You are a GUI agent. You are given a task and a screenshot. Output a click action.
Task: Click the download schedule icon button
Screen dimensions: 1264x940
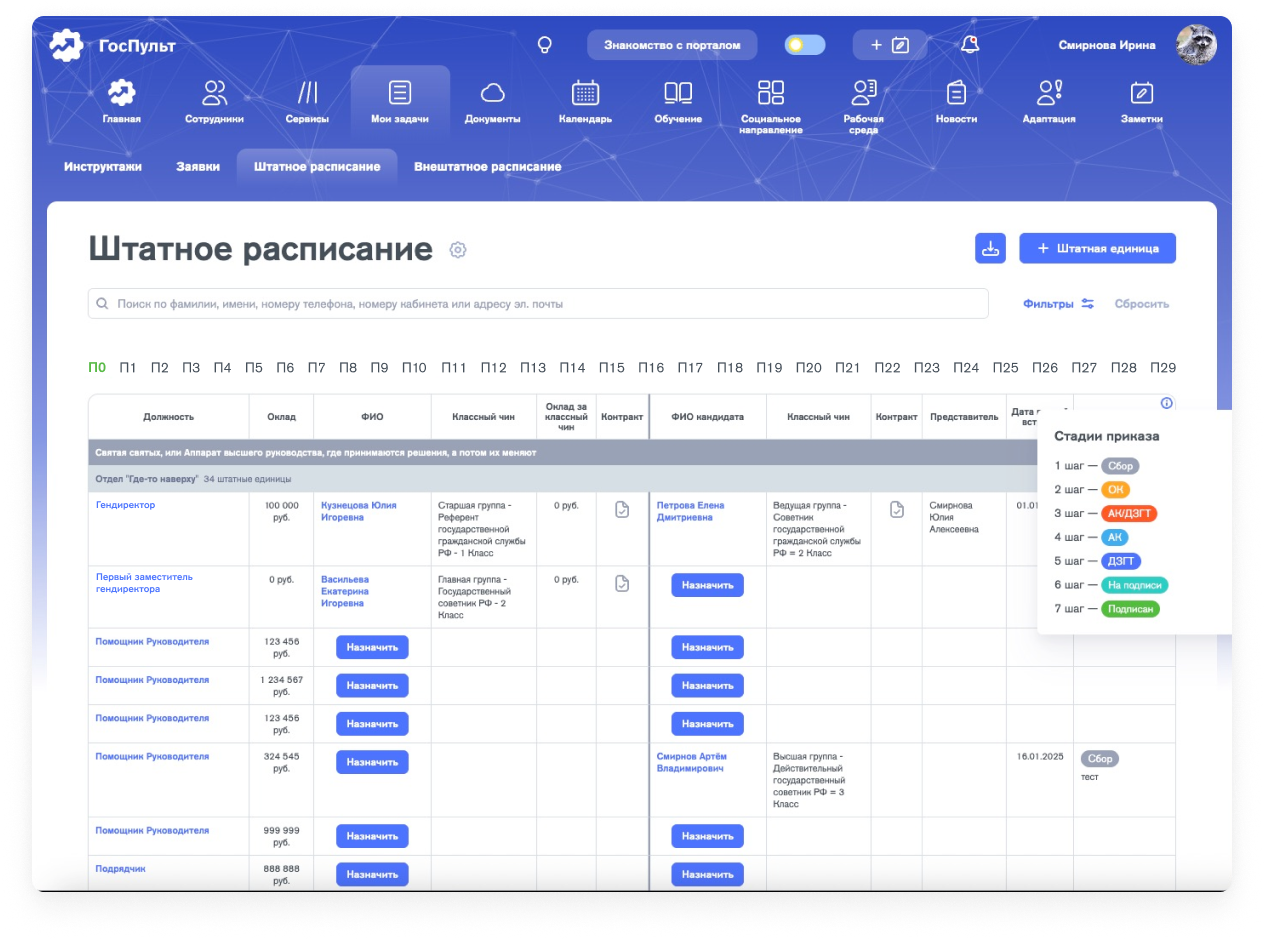[x=990, y=248]
